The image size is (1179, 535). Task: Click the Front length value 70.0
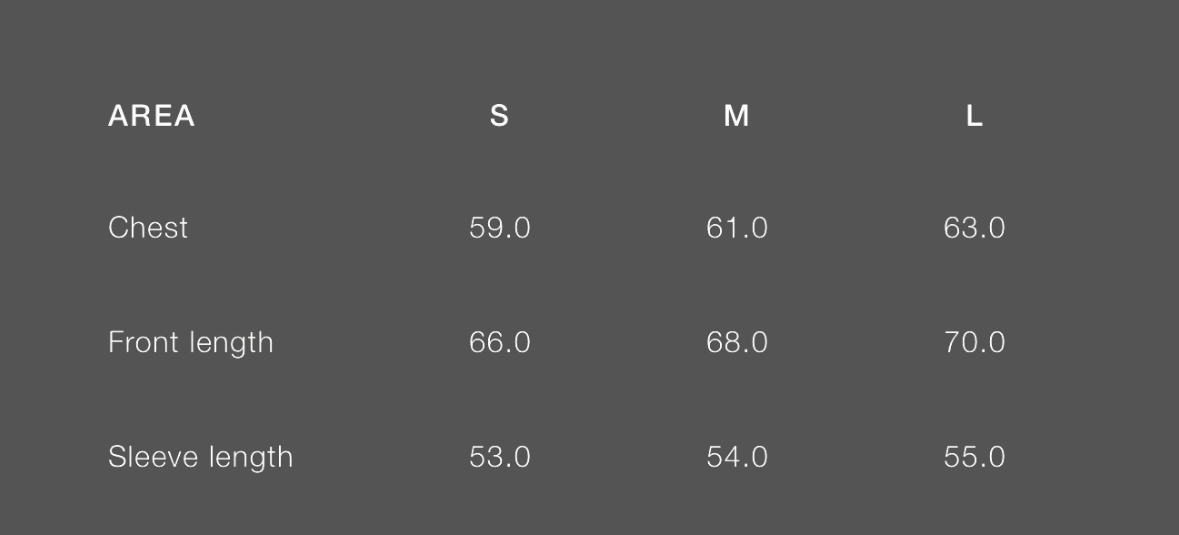point(974,343)
